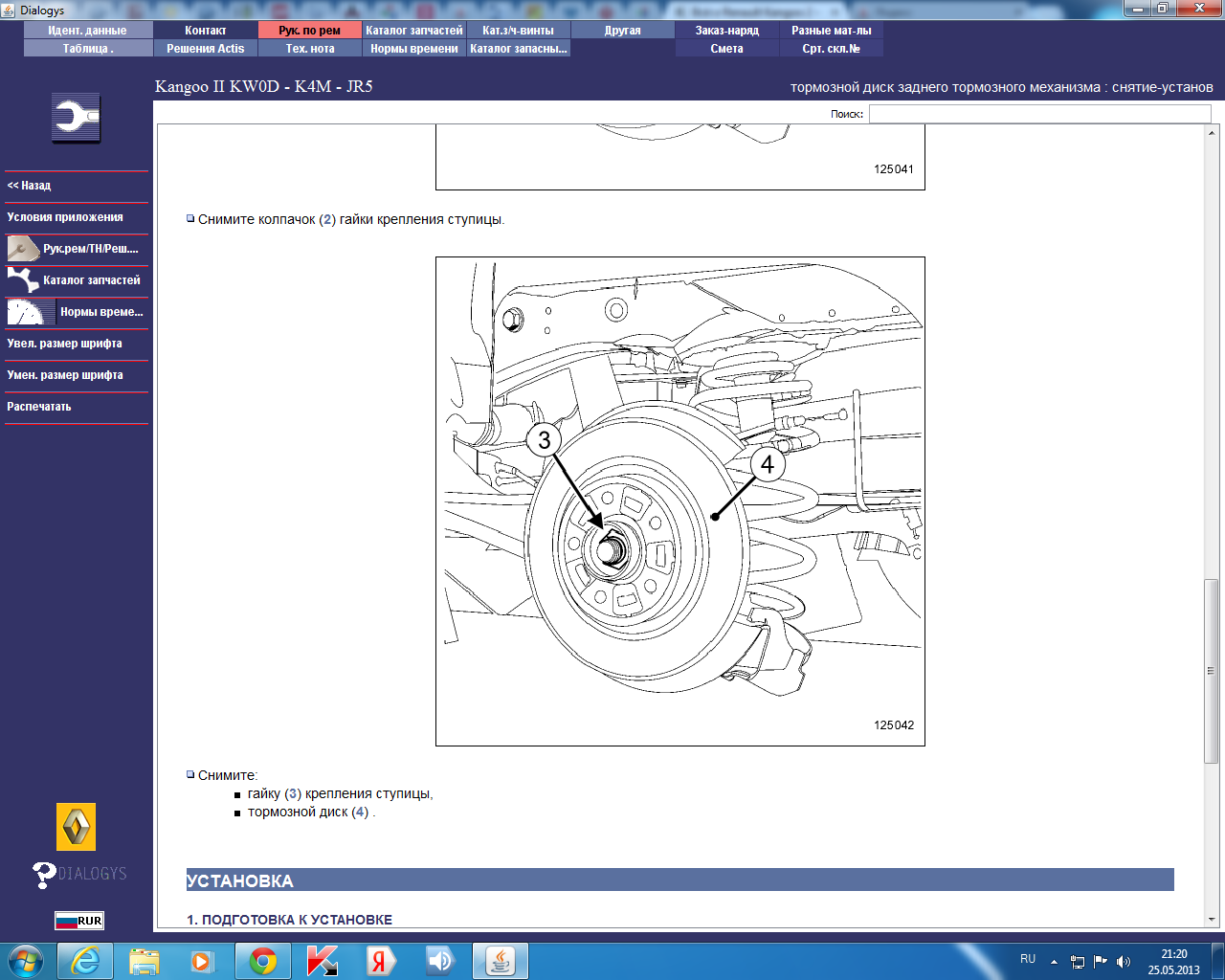
Task: Open the Заказ-наряд tab
Action: 727,31
